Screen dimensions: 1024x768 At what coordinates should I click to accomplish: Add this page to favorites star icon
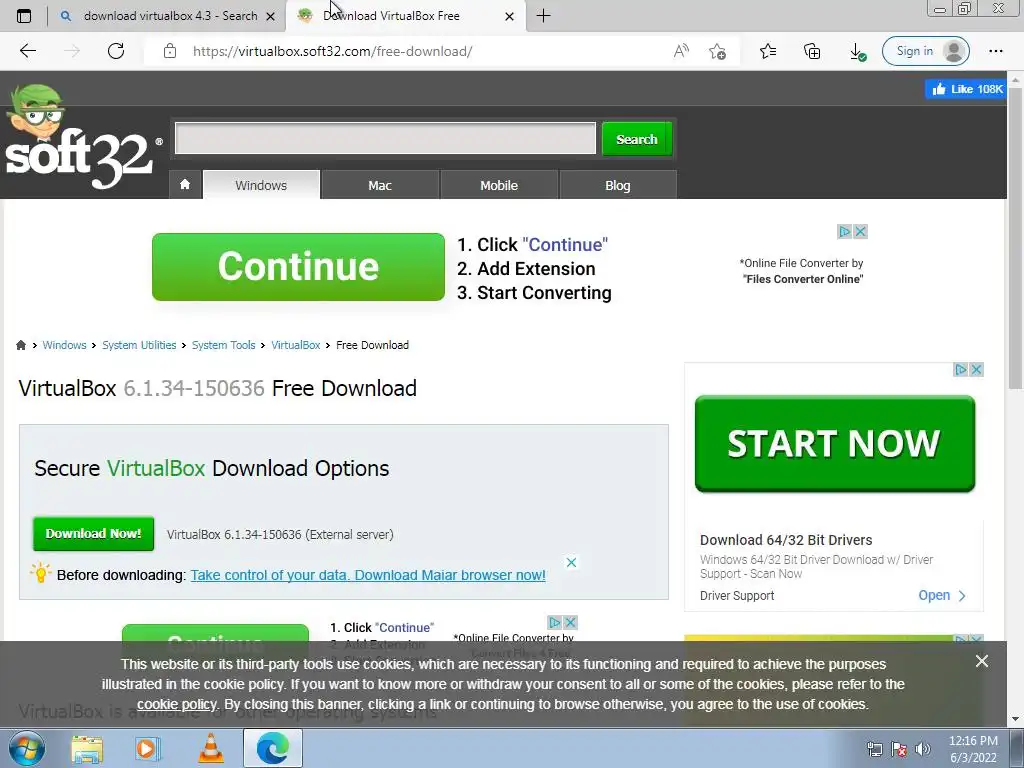pos(717,51)
